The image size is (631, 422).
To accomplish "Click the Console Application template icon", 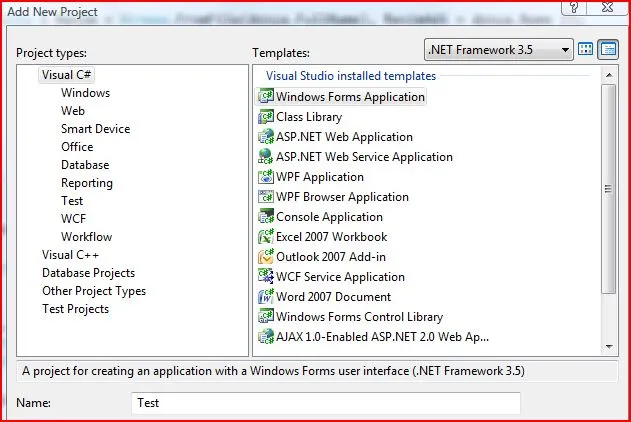I will 266,216.
